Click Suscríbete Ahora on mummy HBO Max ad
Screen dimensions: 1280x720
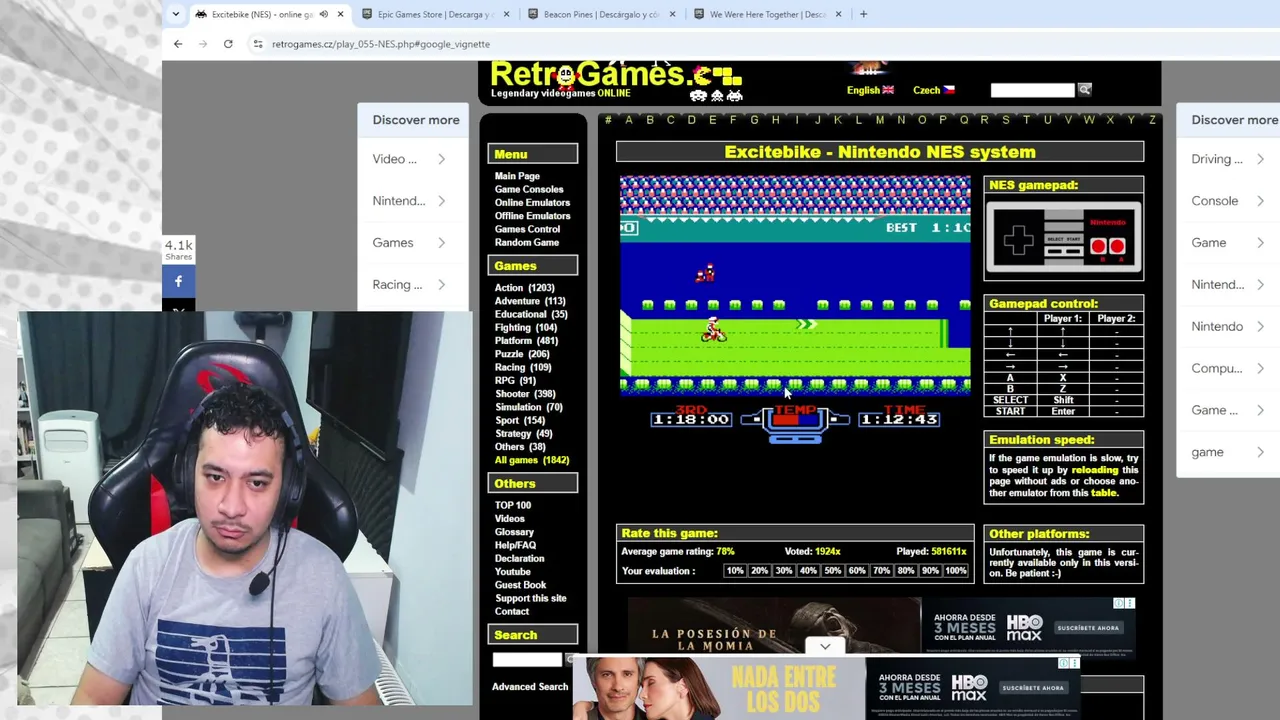pos(1088,628)
